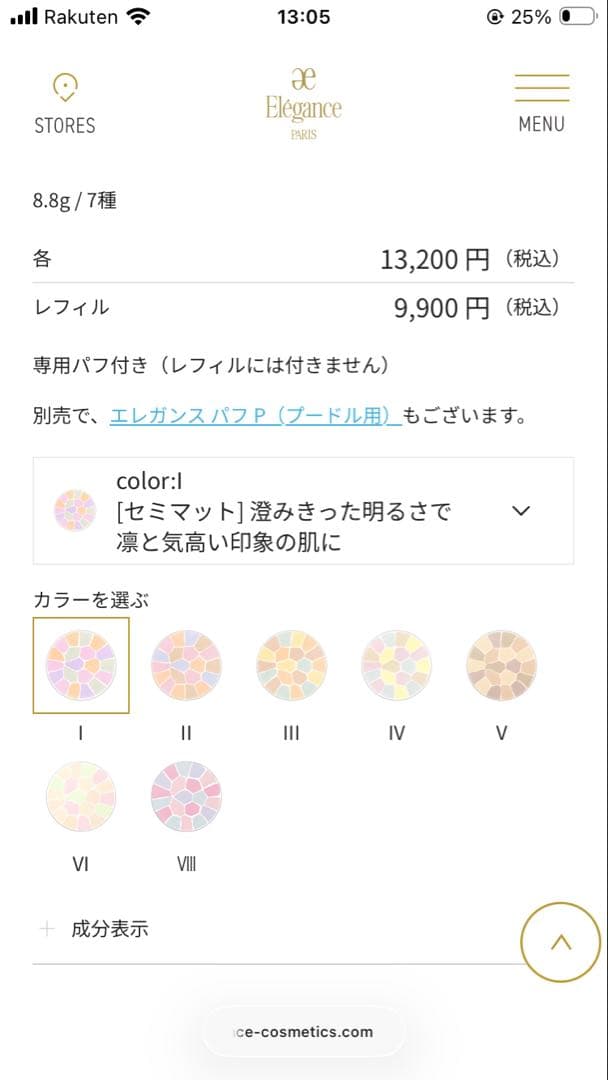Viewport: 608px width, 1080px height.
Task: Open the Elégance PARIS logo
Action: click(x=304, y=100)
